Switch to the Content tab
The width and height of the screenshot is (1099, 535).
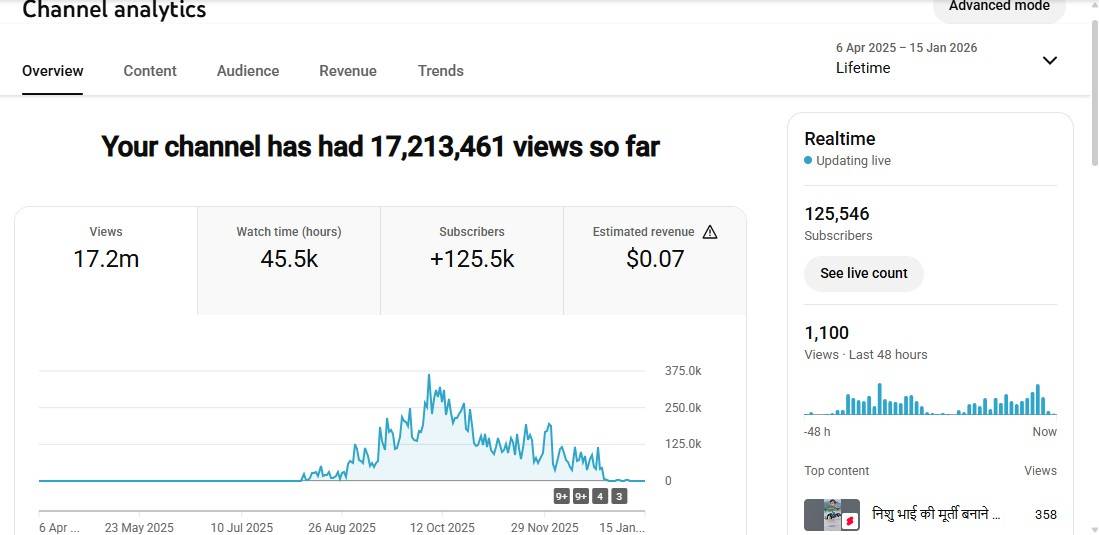150,71
